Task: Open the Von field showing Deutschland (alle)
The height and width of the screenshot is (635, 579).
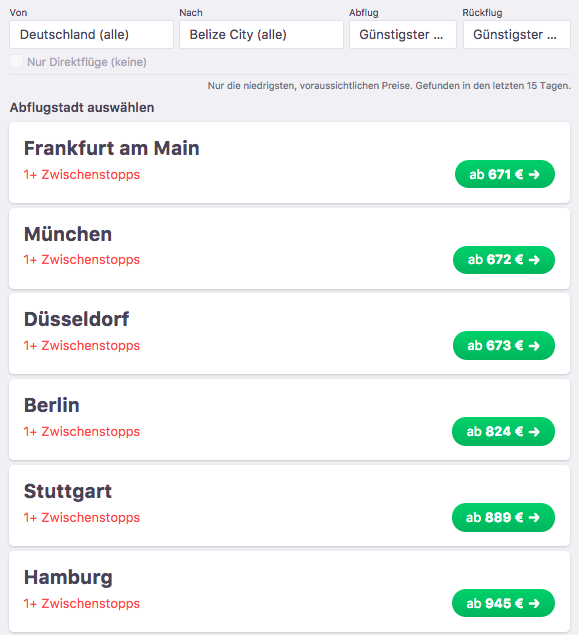Action: point(92,34)
